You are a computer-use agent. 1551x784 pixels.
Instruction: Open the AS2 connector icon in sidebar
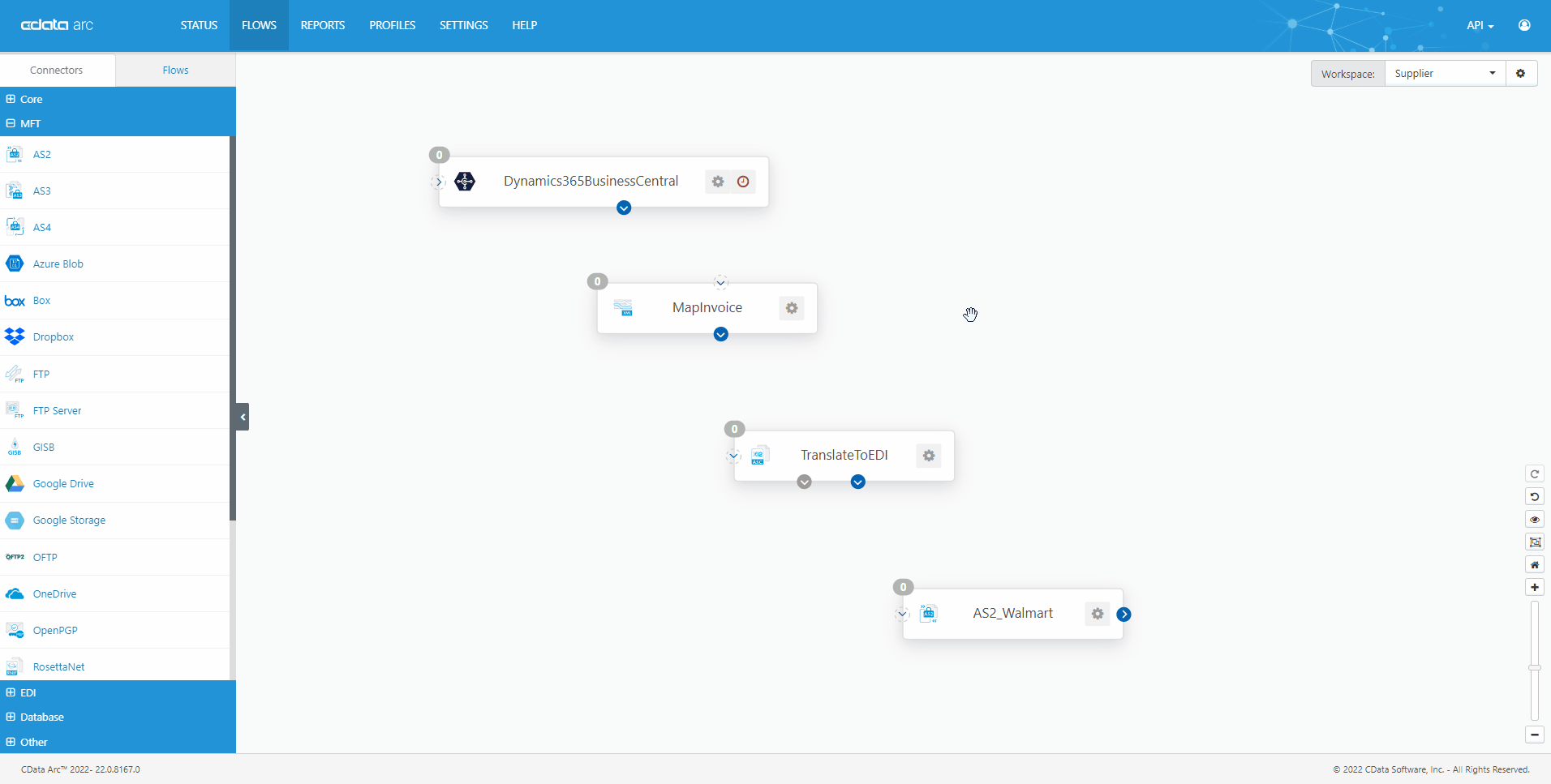pyautogui.click(x=15, y=154)
